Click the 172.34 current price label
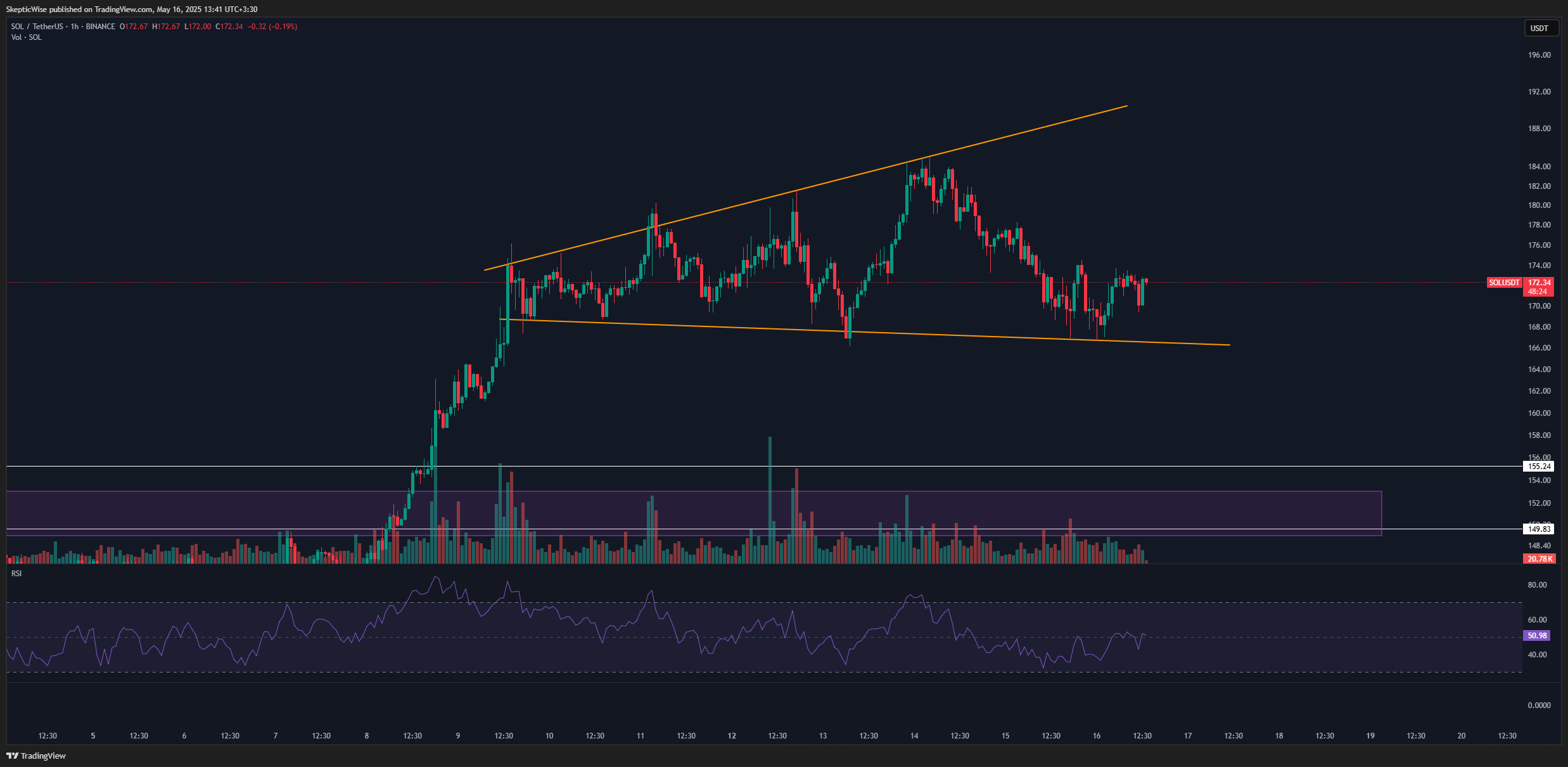Viewport: 1568px width, 767px height. tap(1539, 283)
